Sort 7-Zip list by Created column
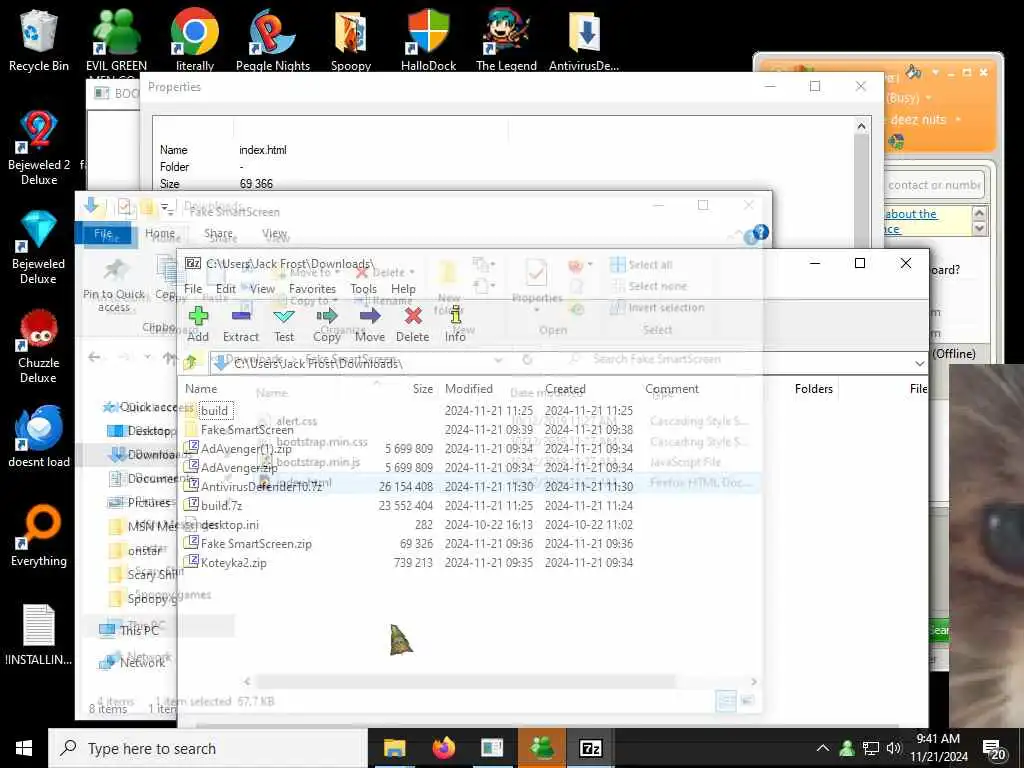The image size is (1024, 768). pos(566,389)
